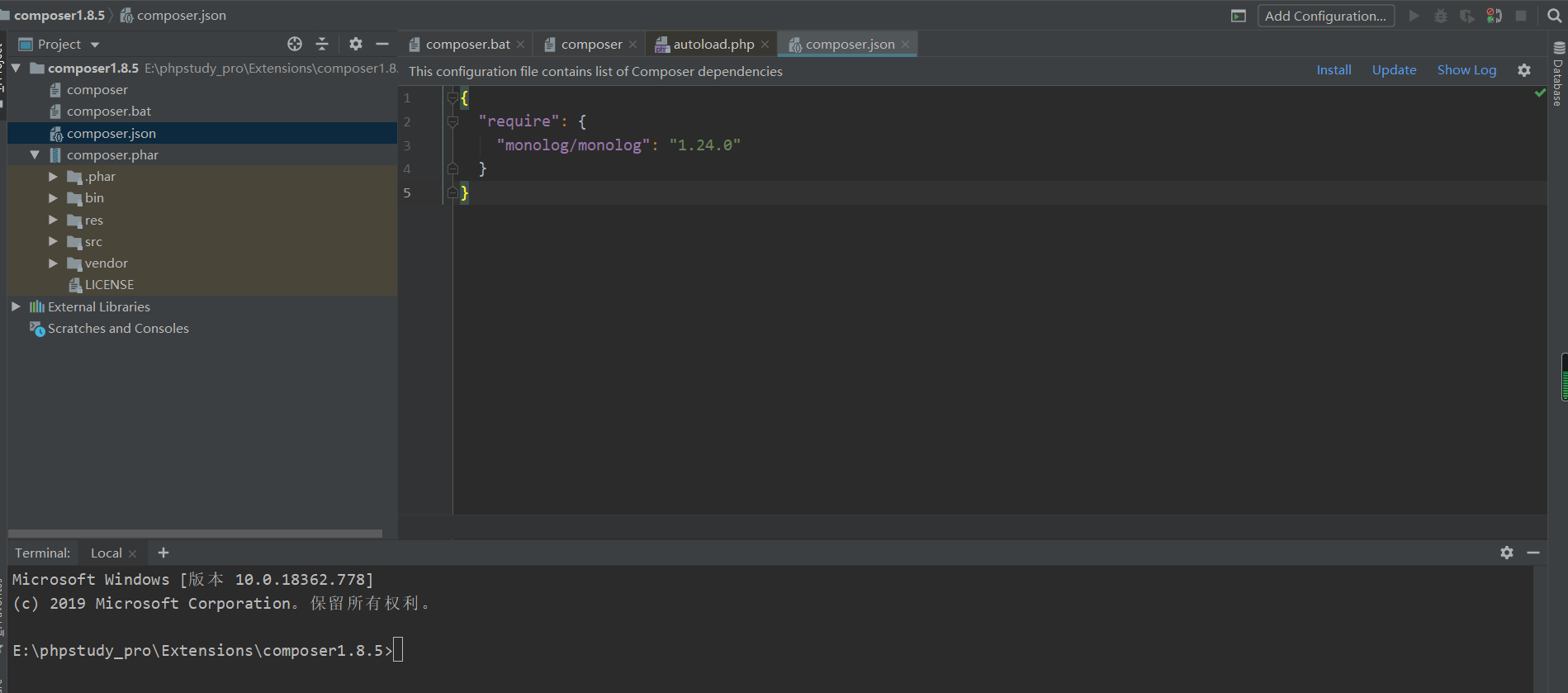The image size is (1568, 693).
Task: Click the Update link
Action: [1394, 70]
